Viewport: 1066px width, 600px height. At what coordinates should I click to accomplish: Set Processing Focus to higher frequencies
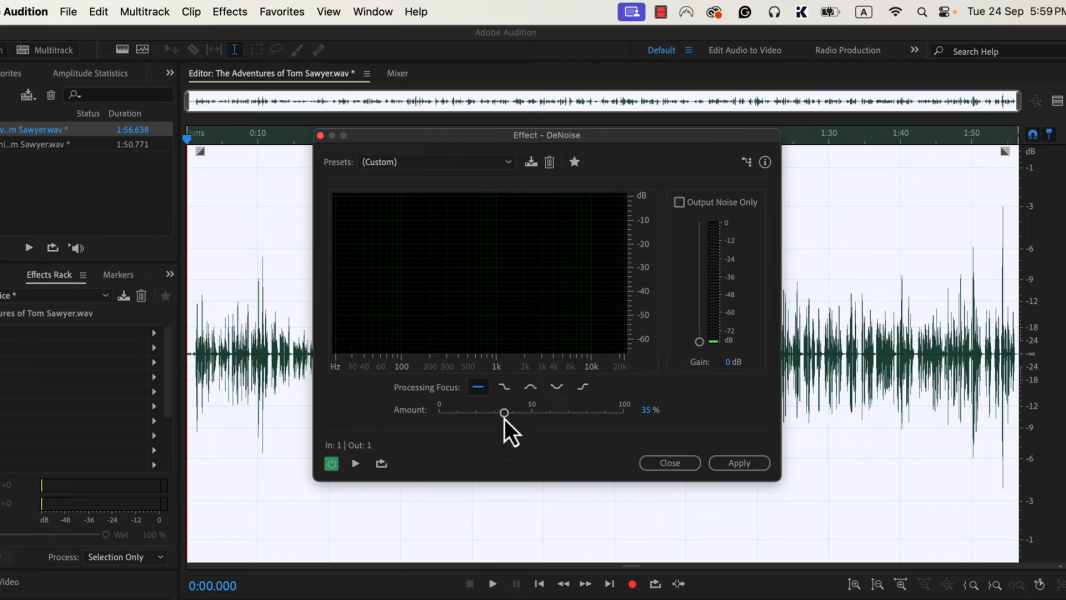tap(583, 387)
